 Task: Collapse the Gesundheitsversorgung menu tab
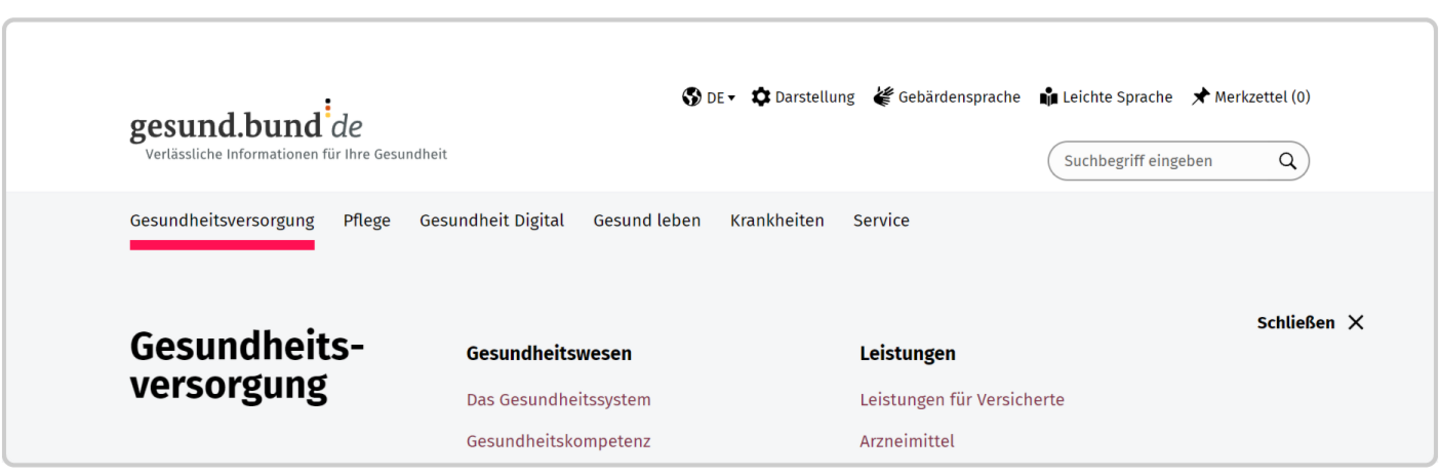(222, 221)
